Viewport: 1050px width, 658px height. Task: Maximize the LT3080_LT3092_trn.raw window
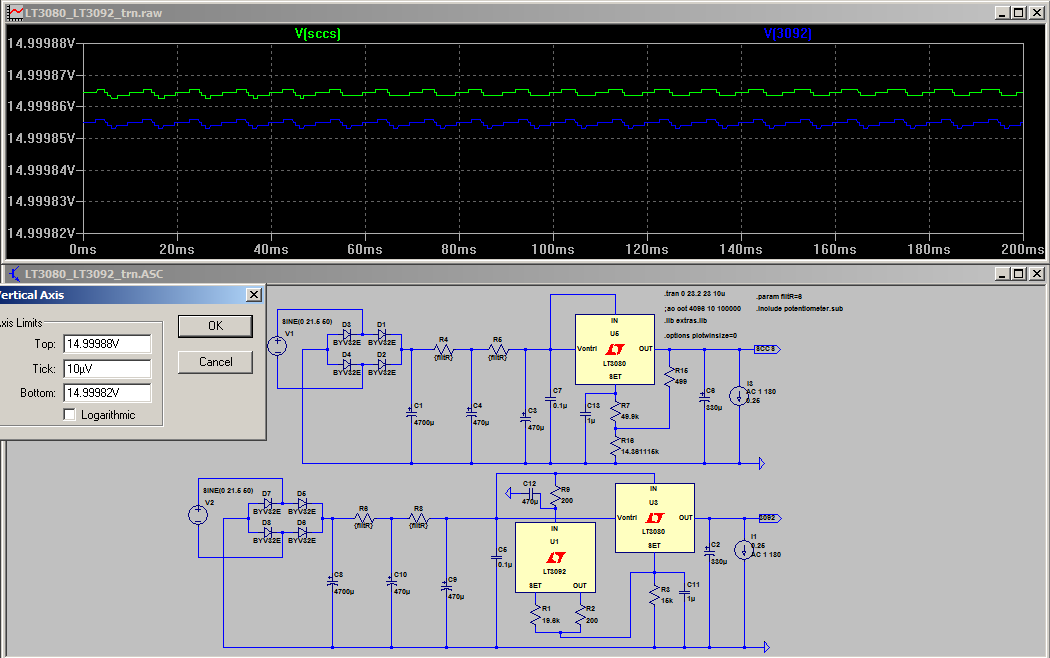1019,13
